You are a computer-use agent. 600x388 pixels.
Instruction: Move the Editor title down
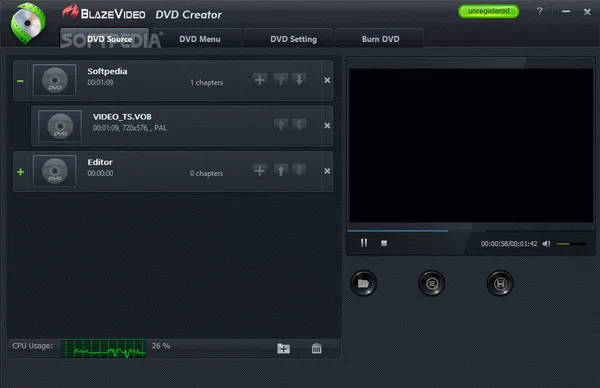point(299,170)
